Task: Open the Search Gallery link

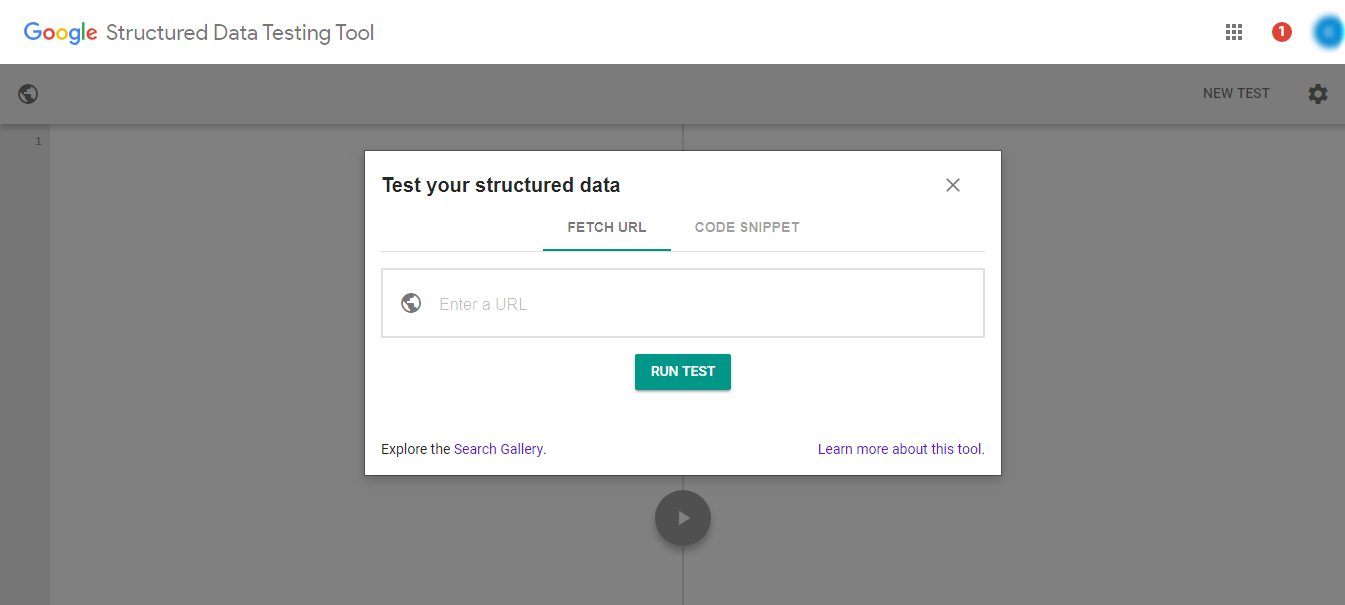Action: click(x=497, y=448)
